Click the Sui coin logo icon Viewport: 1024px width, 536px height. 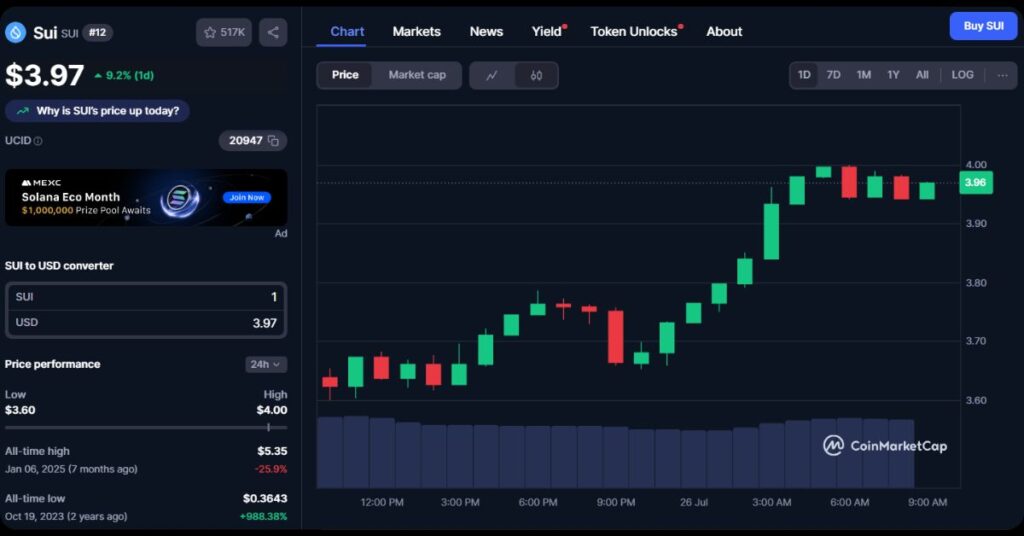[x=16, y=32]
